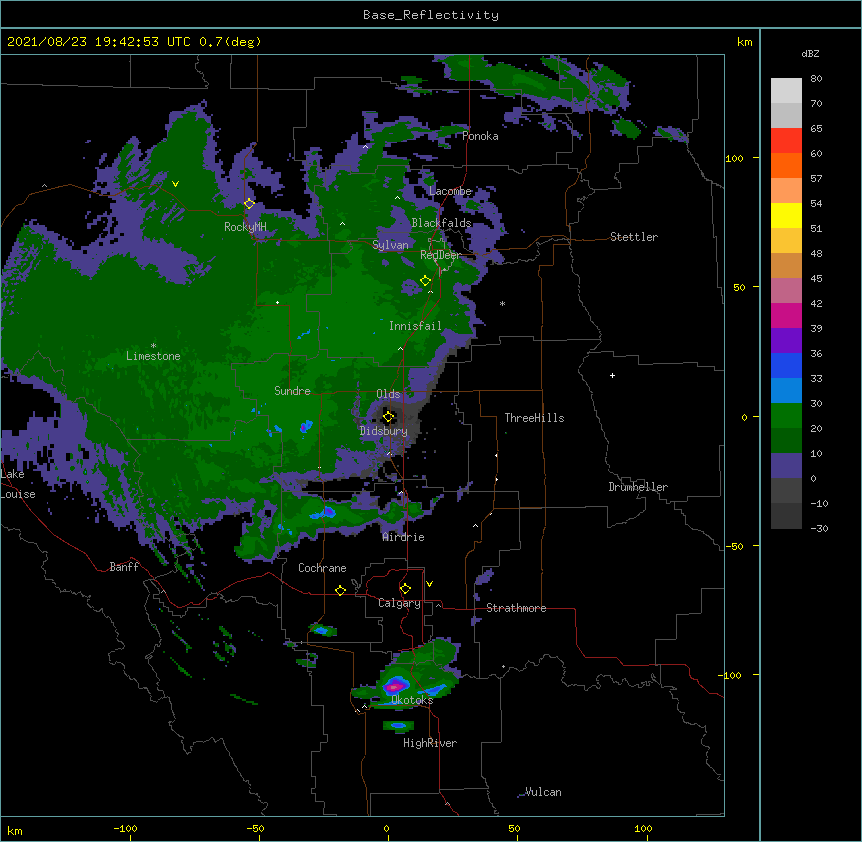Click the -30 value in dBZ legend
The height and width of the screenshot is (842, 862).
(x=819, y=529)
